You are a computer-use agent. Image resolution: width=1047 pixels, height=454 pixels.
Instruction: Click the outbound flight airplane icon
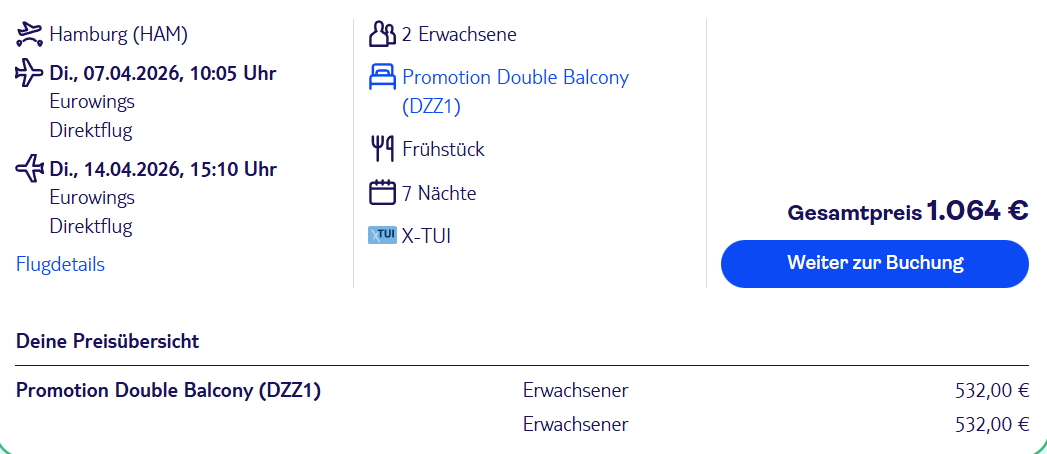30,73
